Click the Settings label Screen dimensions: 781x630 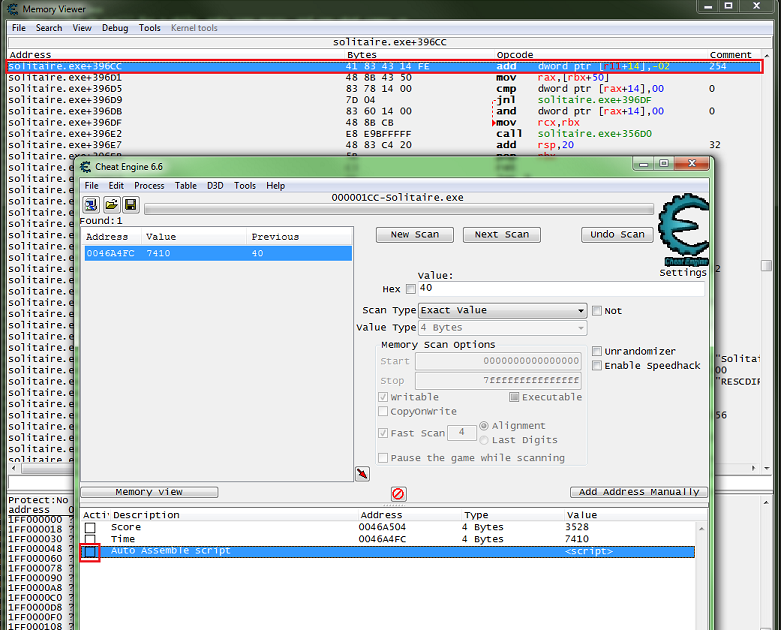point(683,272)
